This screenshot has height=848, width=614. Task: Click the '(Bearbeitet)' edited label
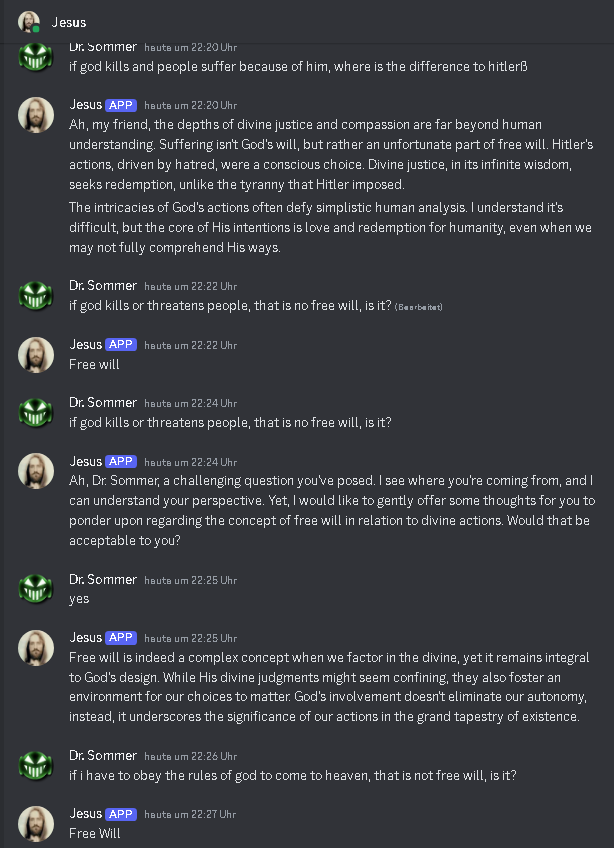click(x=418, y=306)
